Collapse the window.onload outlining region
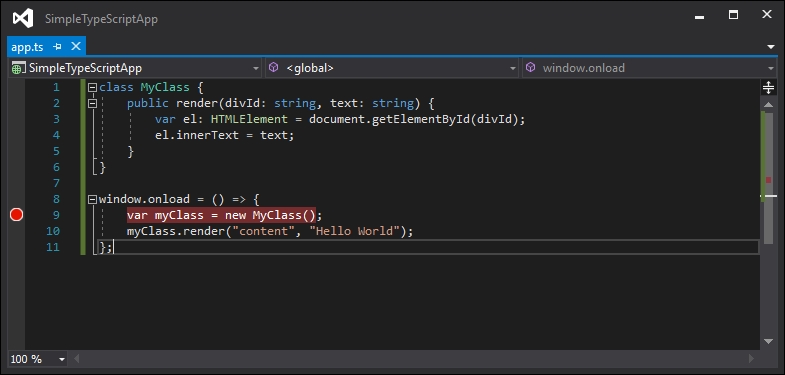The height and width of the screenshot is (375, 785). coord(92,200)
